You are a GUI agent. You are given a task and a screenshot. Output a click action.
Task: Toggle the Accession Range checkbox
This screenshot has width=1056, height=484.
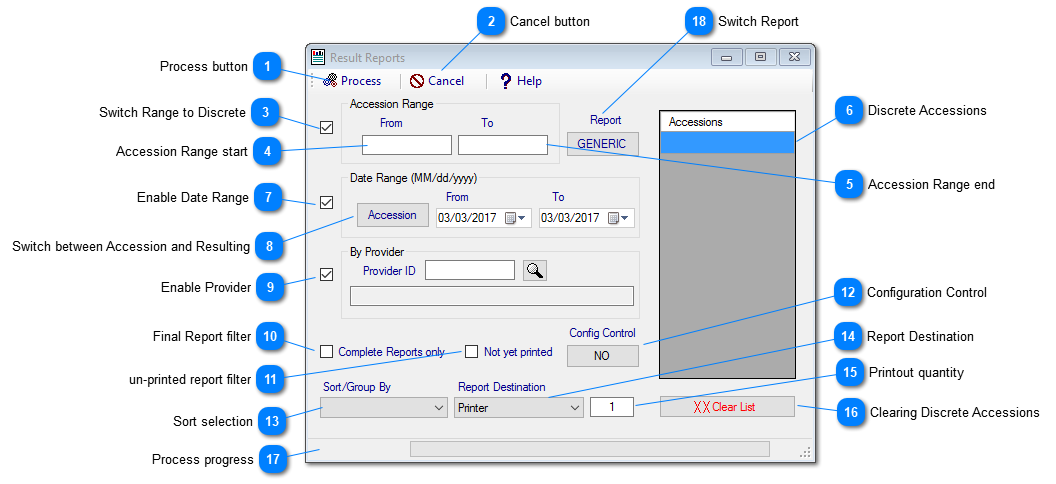pyautogui.click(x=326, y=127)
